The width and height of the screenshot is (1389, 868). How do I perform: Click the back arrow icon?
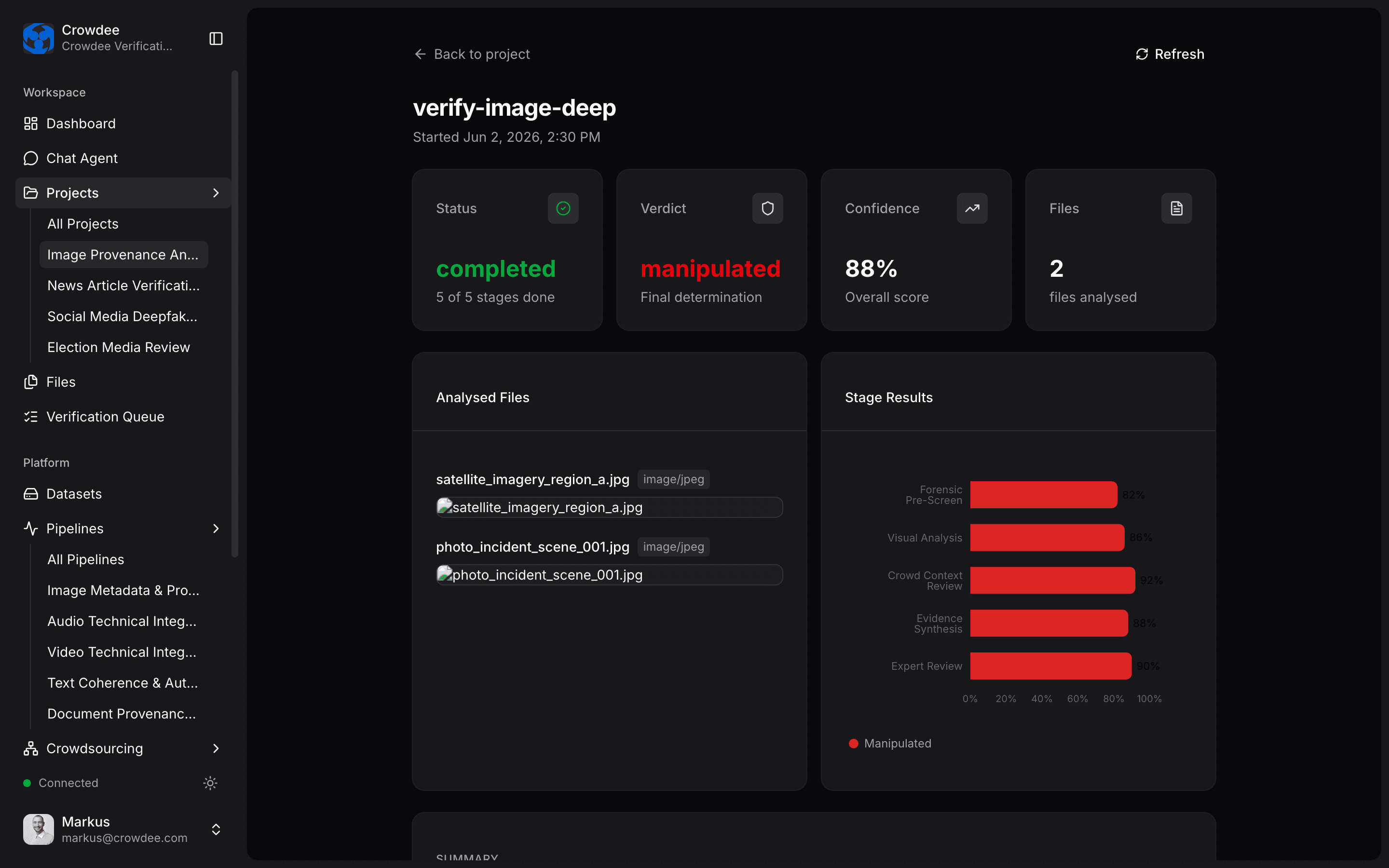point(420,54)
